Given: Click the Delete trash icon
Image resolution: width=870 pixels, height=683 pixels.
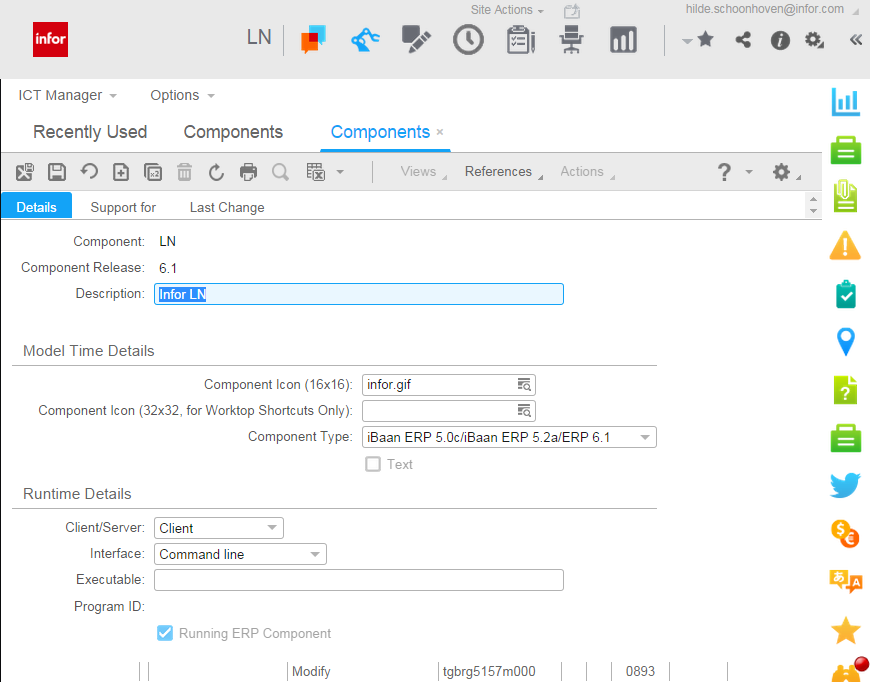Looking at the screenshot, I should (x=184, y=172).
